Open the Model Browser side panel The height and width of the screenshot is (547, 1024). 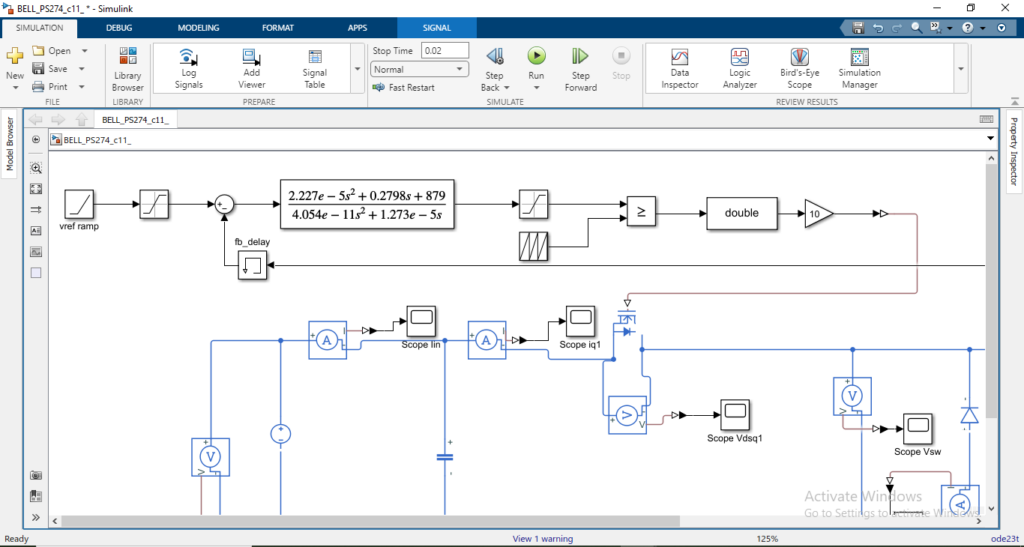[x=10, y=144]
